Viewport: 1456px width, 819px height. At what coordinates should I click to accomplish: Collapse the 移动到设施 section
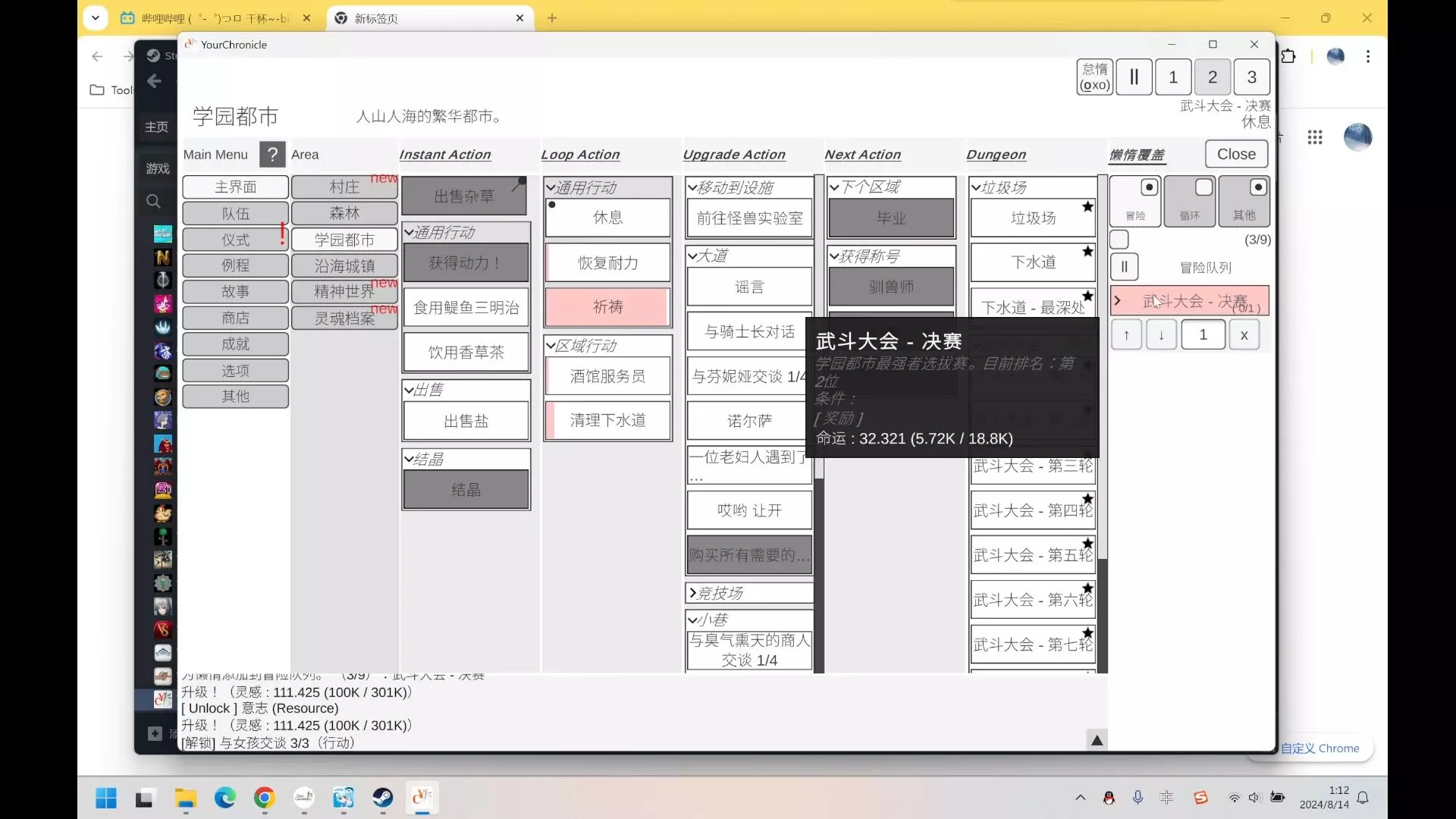pos(692,187)
